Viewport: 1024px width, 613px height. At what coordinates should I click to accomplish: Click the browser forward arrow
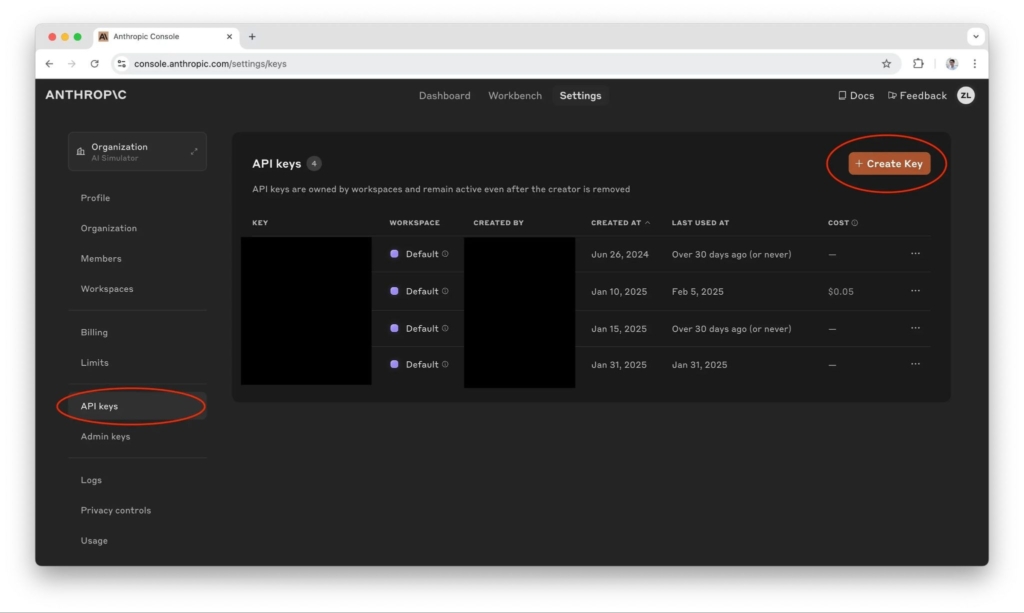coord(72,64)
